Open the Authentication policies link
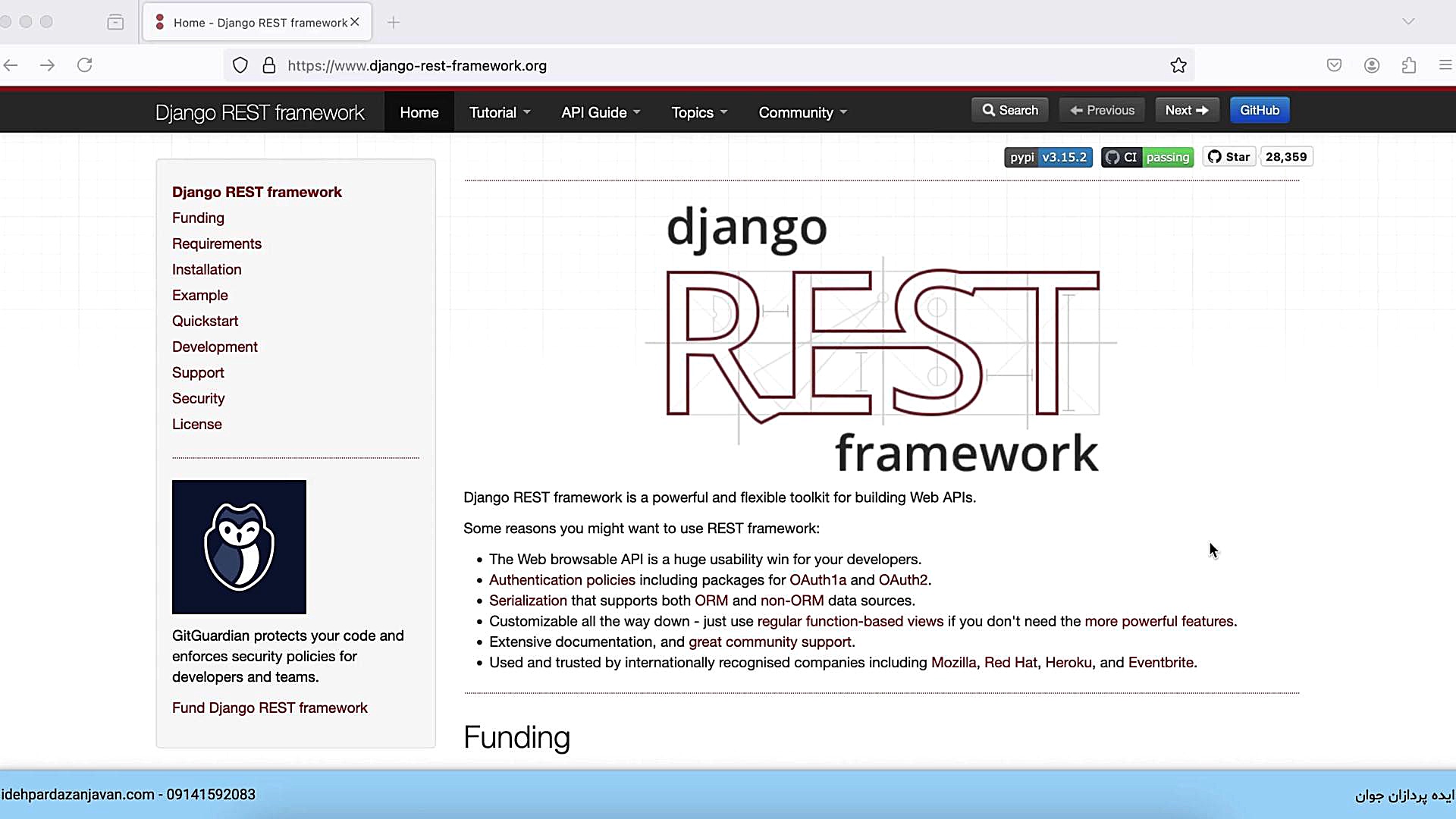The height and width of the screenshot is (819, 1456). coord(562,579)
